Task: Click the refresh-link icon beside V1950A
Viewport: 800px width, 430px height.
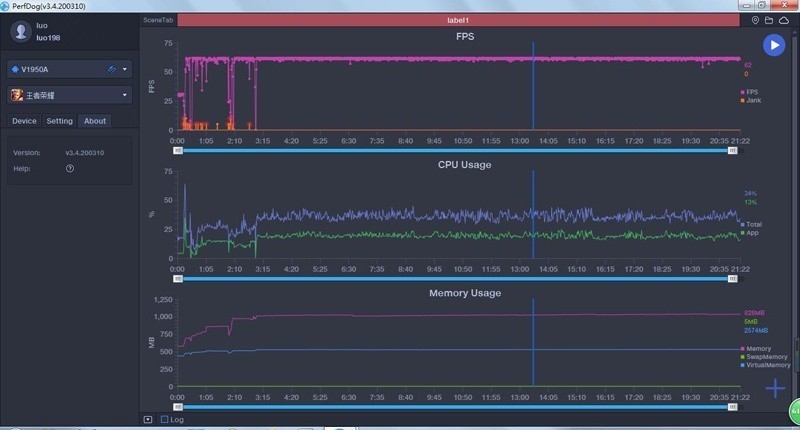Action: [111, 69]
